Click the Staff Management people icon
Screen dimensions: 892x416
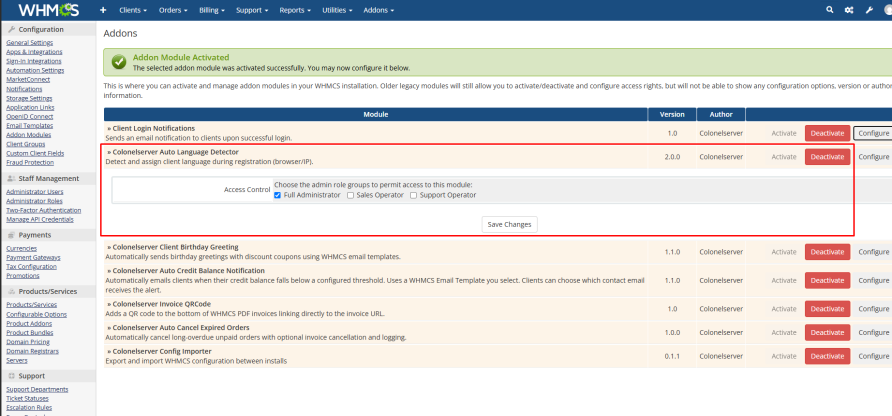point(11,178)
